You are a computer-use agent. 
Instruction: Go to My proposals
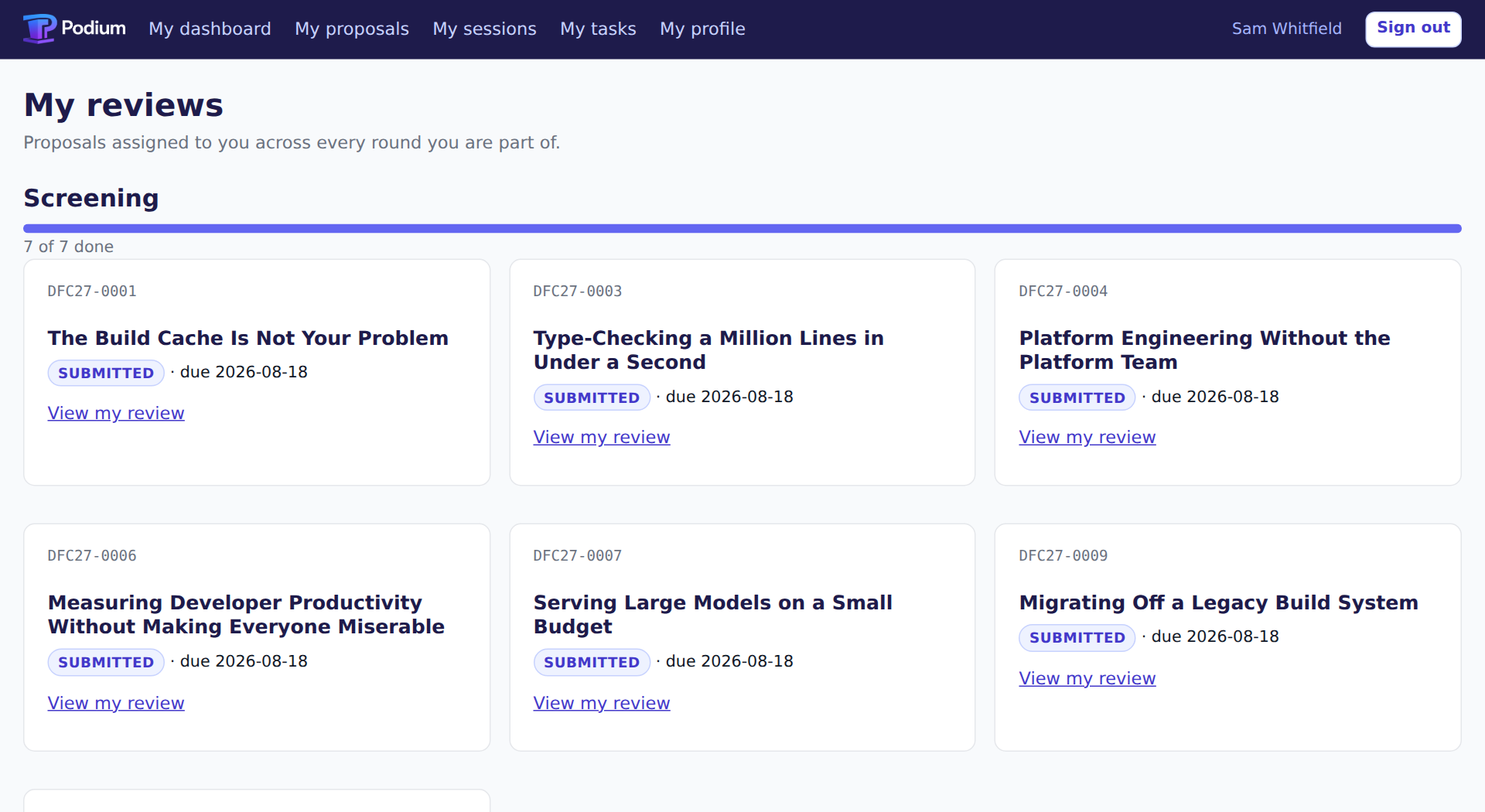click(x=352, y=29)
